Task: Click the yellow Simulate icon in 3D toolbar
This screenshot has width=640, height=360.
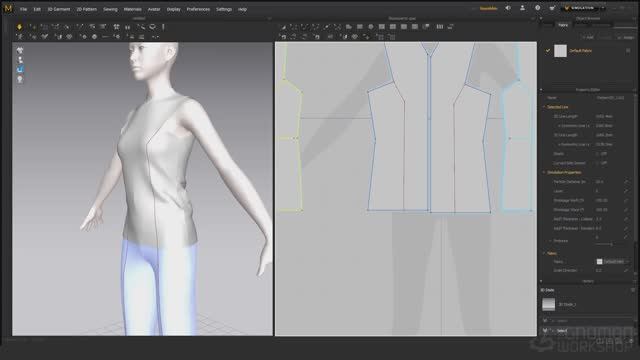Action: point(19,27)
